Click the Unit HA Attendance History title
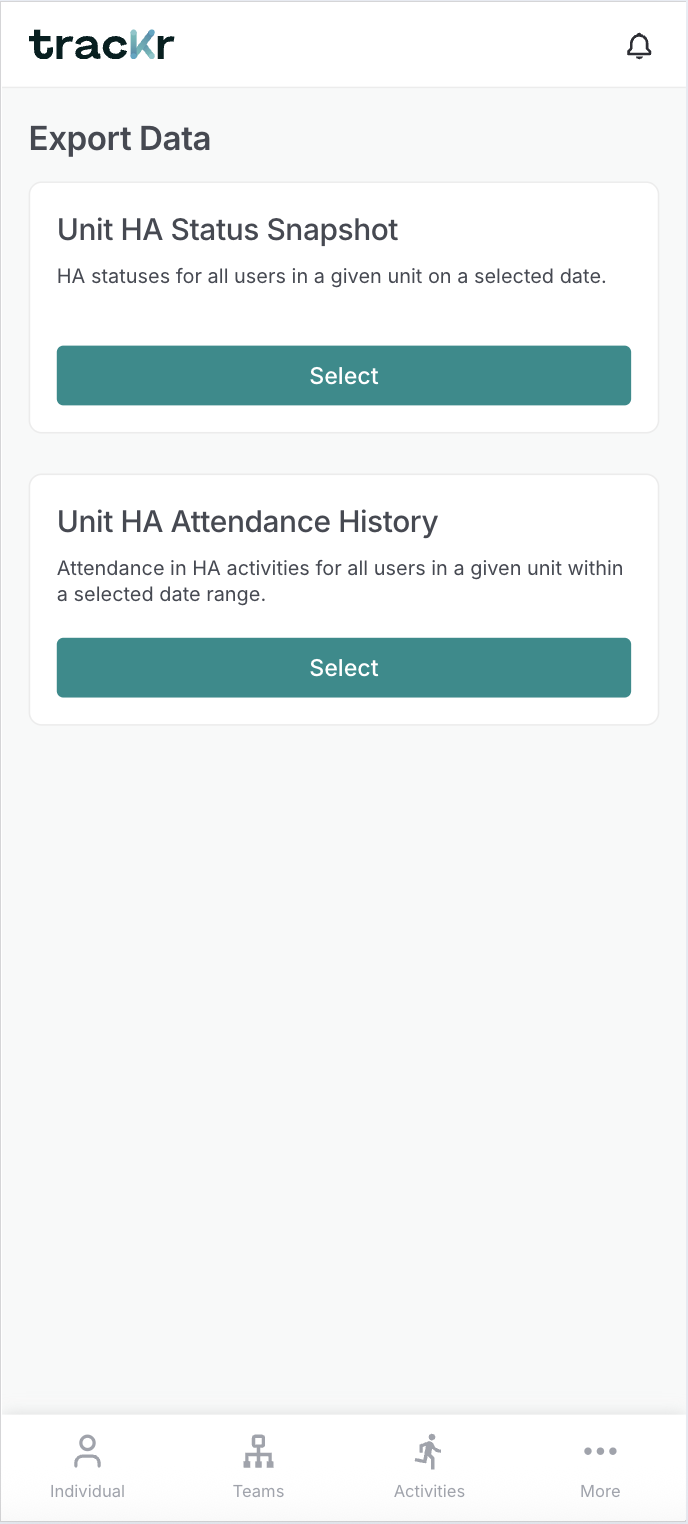This screenshot has width=688, height=1524. 248,522
